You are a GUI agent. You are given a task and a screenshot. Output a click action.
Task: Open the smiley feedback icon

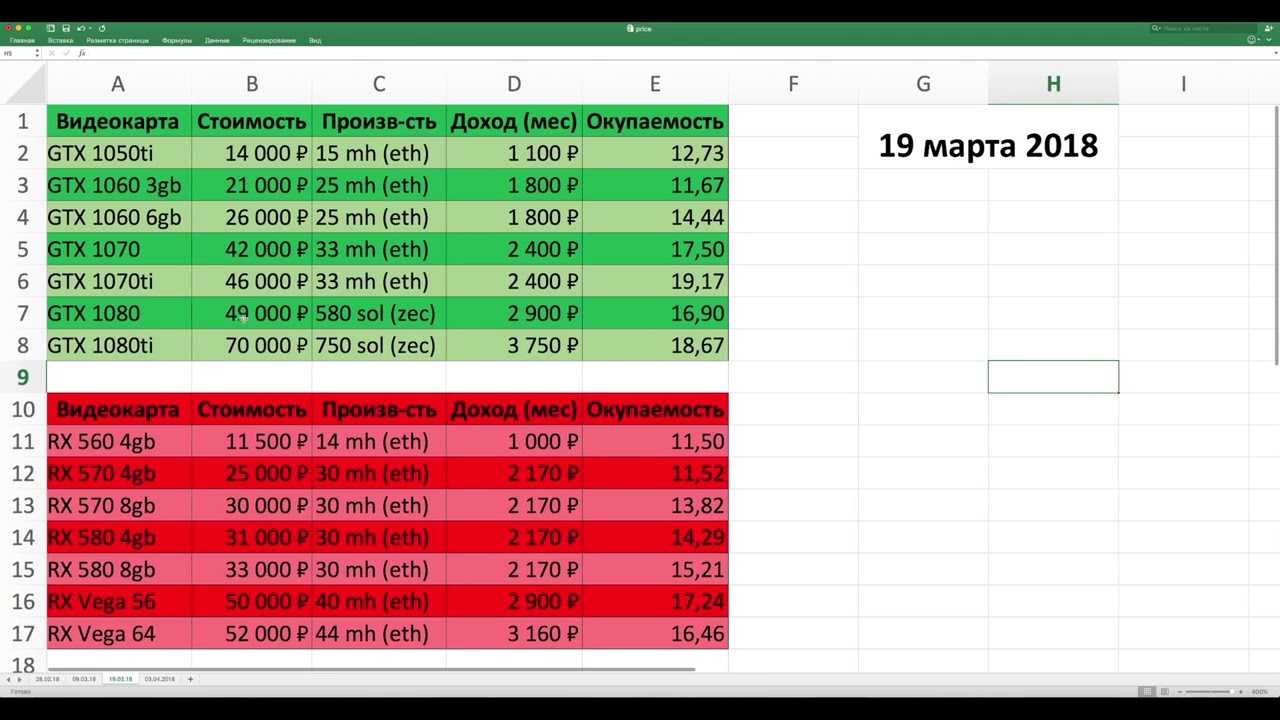point(1251,39)
